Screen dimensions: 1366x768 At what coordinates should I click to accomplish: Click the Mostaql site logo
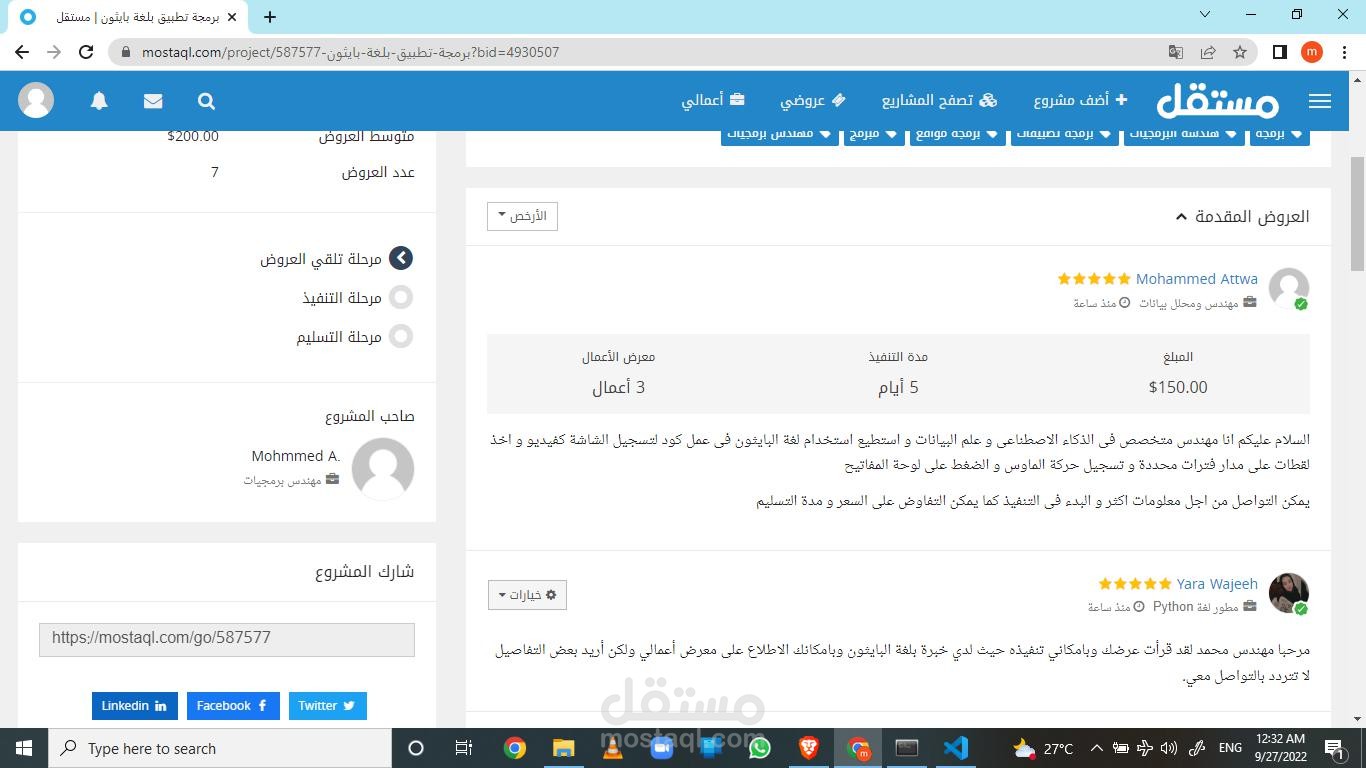point(1217,100)
